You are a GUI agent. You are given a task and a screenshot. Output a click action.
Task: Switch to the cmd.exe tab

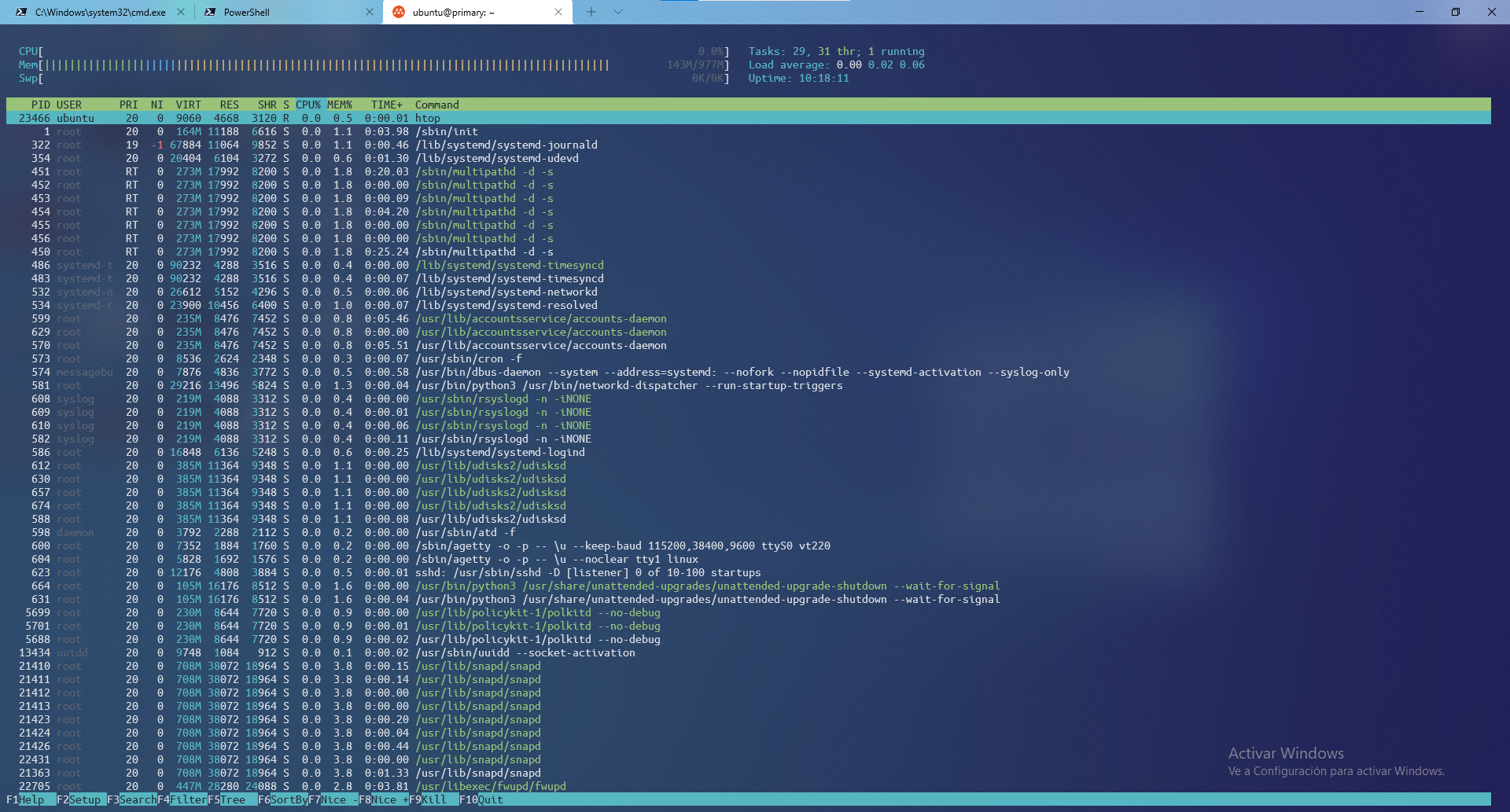[x=100, y=13]
